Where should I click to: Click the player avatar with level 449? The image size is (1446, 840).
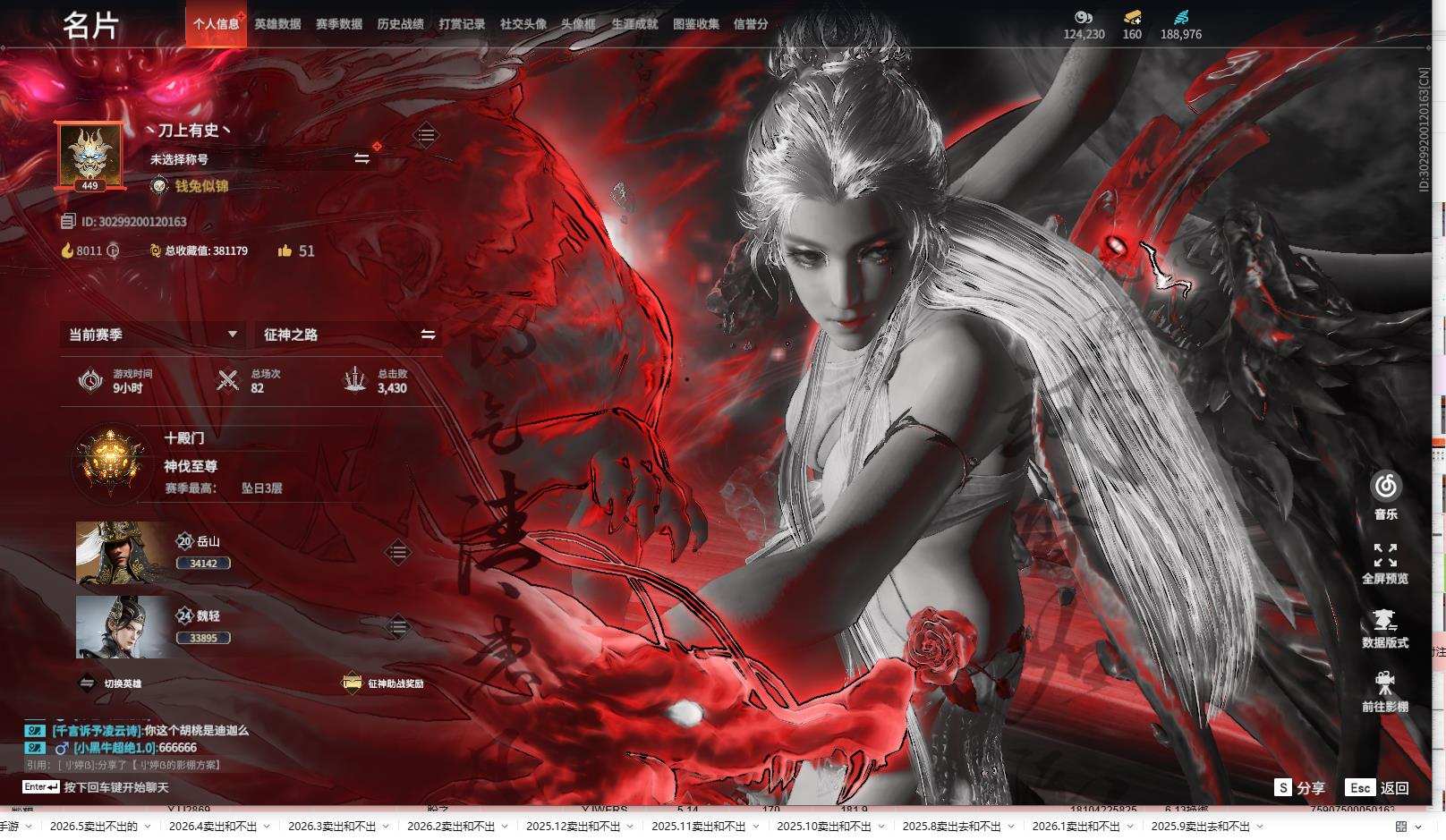(x=89, y=156)
